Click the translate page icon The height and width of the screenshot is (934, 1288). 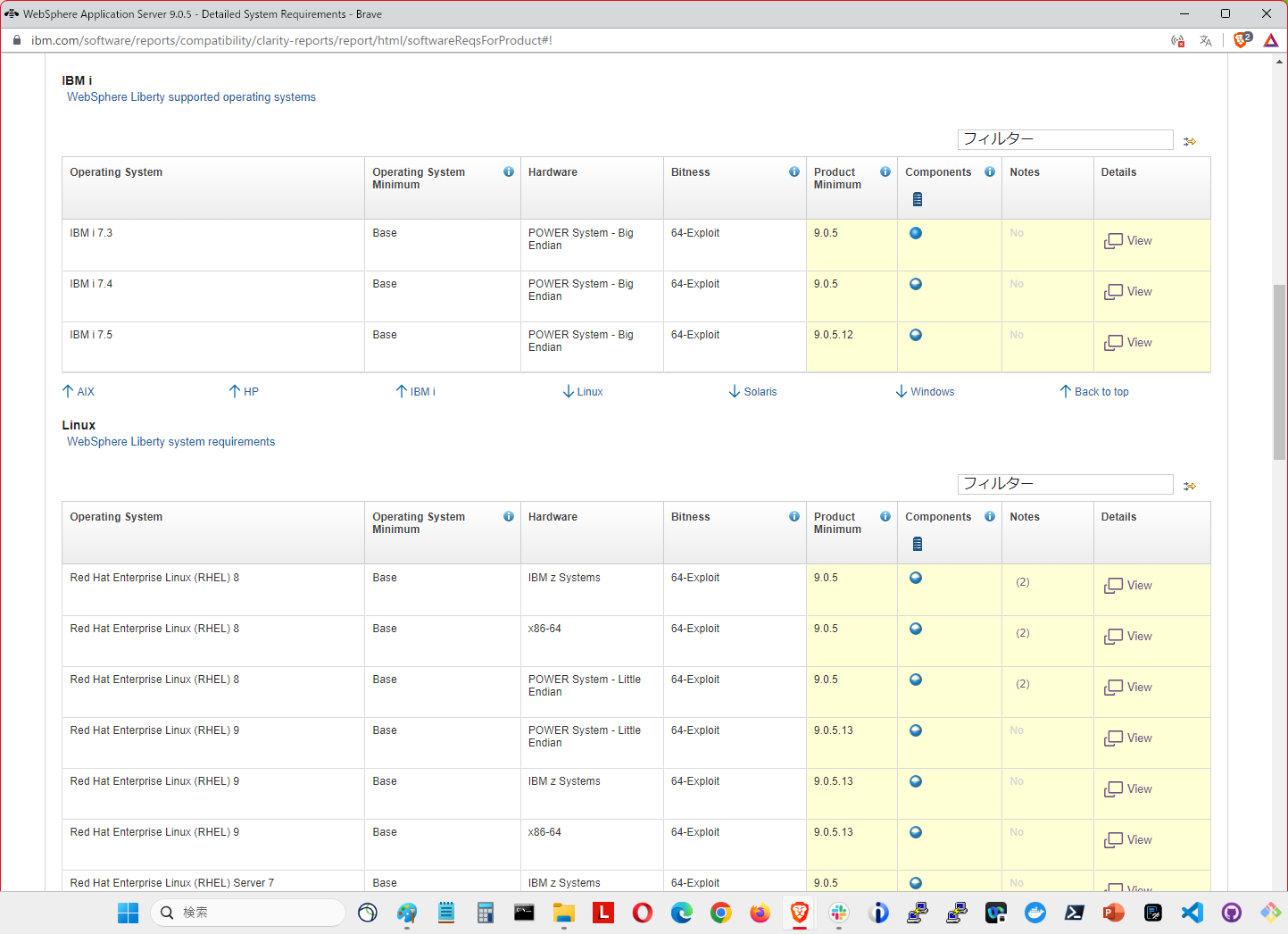1206,40
